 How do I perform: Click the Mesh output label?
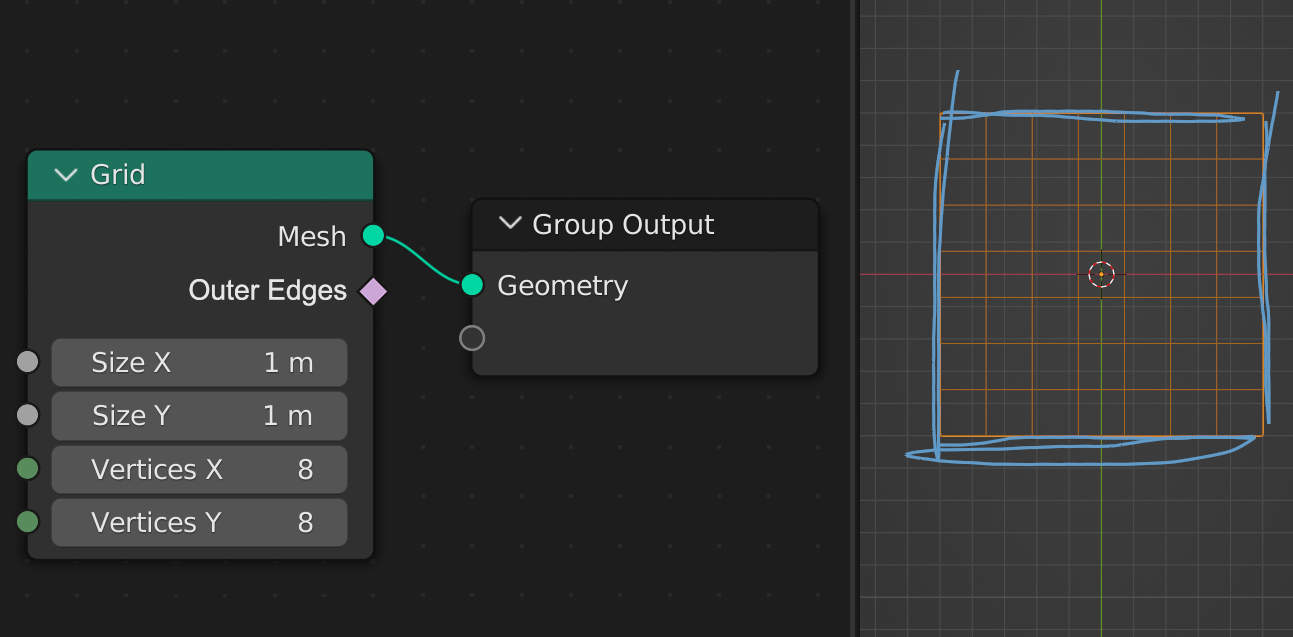coord(312,237)
